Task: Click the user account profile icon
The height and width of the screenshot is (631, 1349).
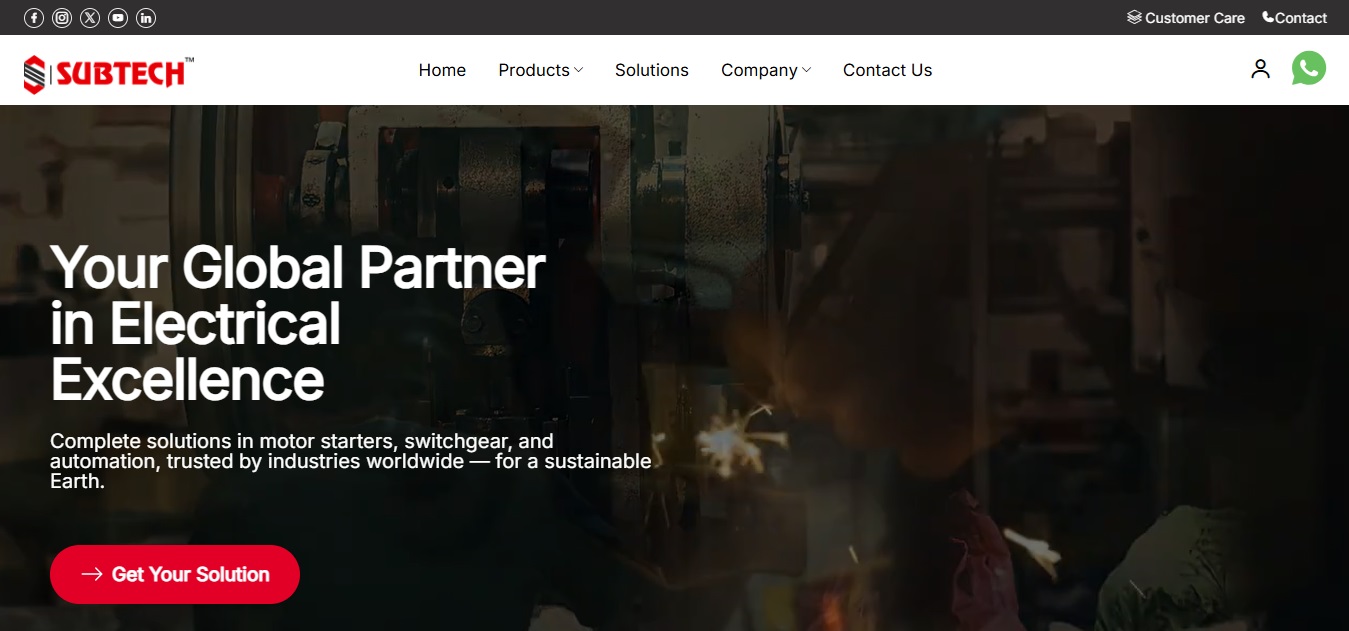Action: [x=1260, y=69]
